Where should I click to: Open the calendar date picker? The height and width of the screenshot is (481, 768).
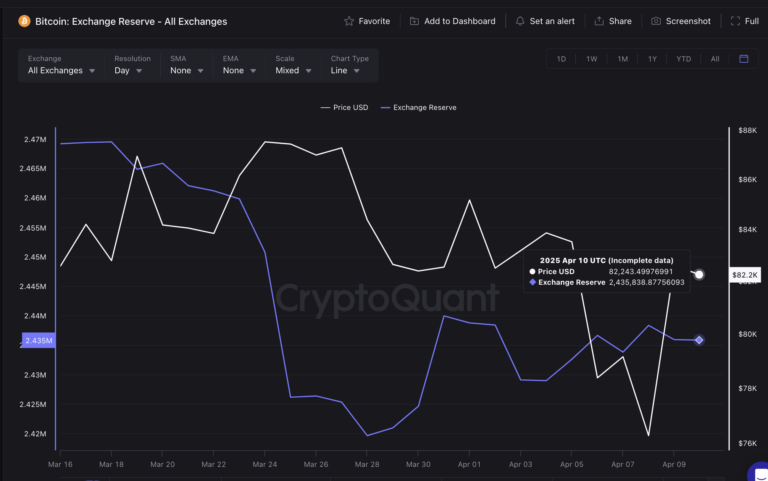click(743, 59)
